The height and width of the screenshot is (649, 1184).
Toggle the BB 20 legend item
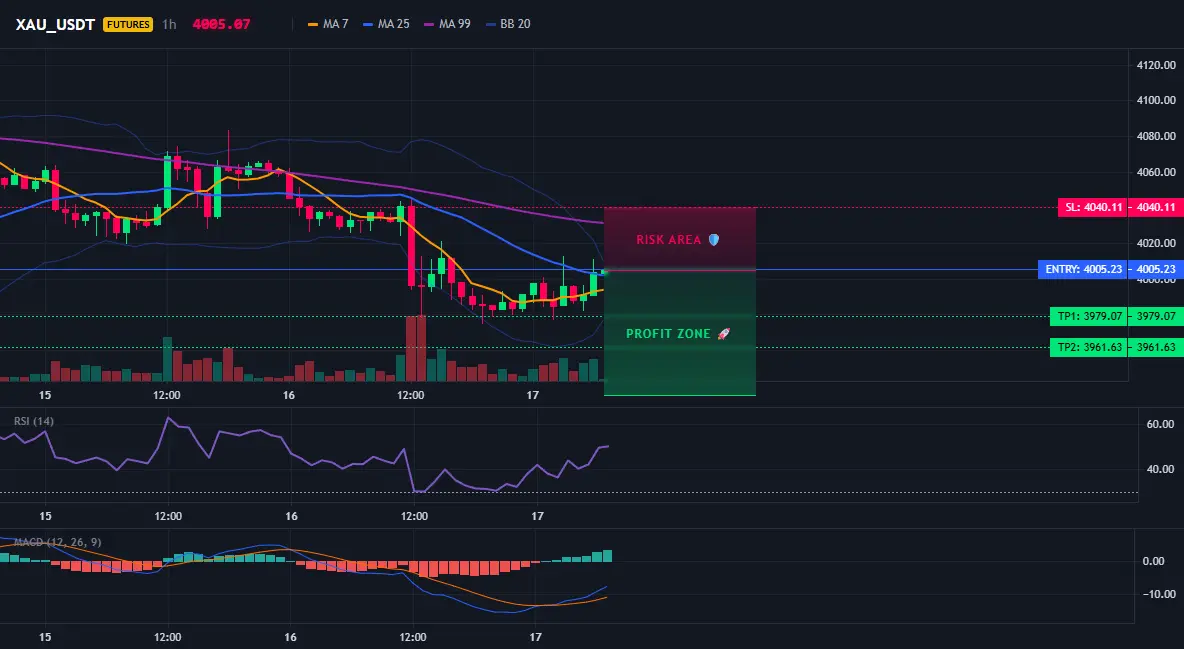[508, 24]
